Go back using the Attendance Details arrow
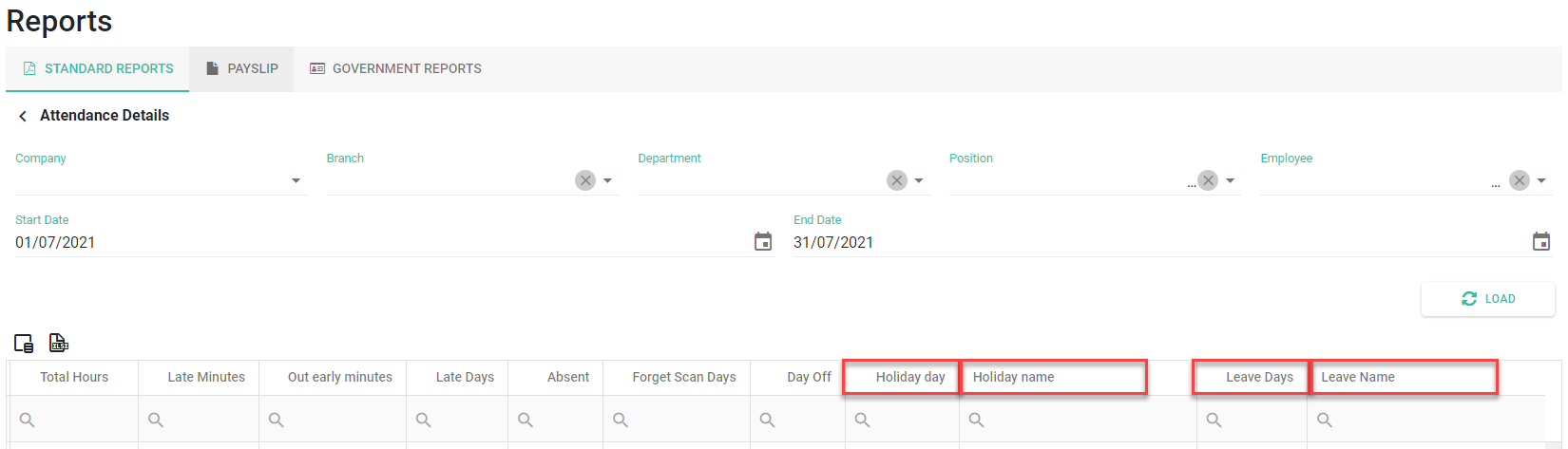Image resolution: width=1568 pixels, height=449 pixels. pos(23,116)
